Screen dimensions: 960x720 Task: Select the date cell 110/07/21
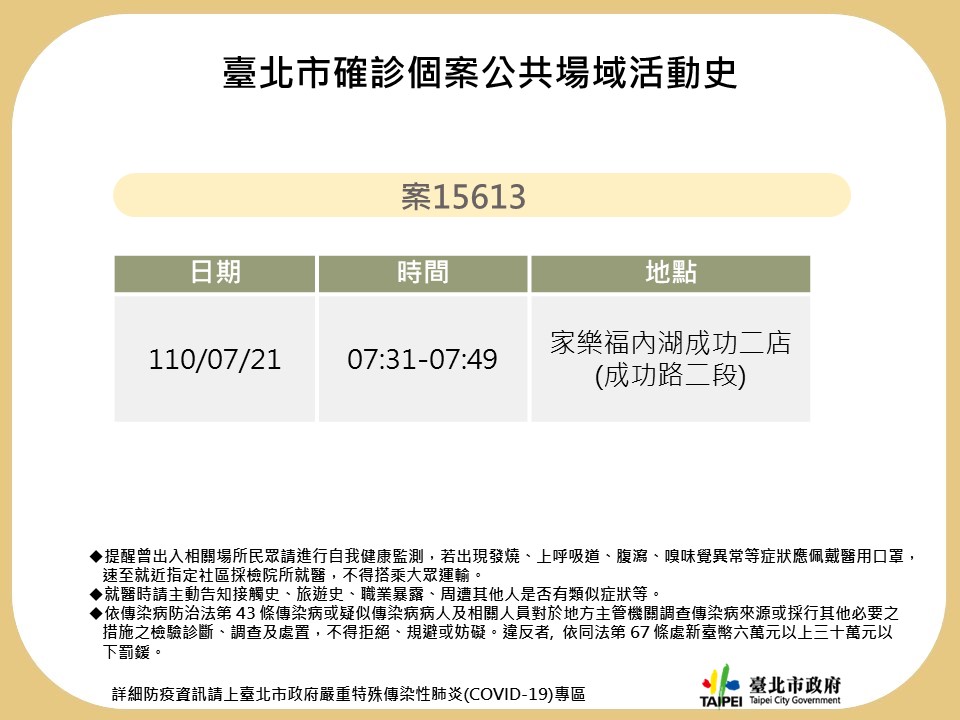tap(215, 359)
